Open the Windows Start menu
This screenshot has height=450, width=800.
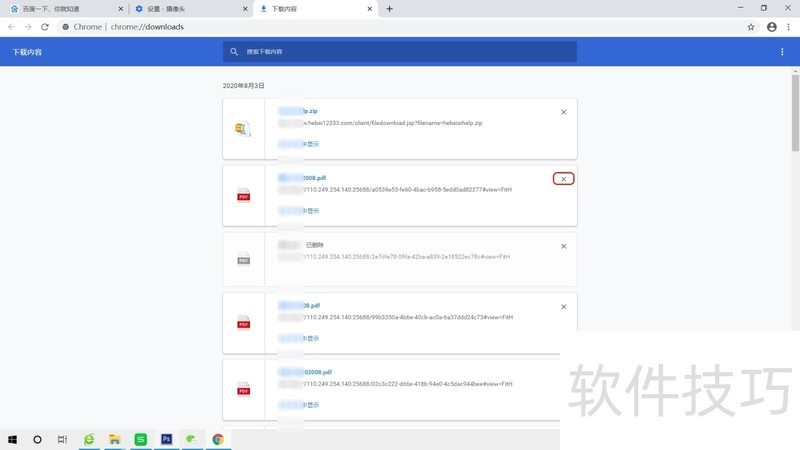coord(12,439)
